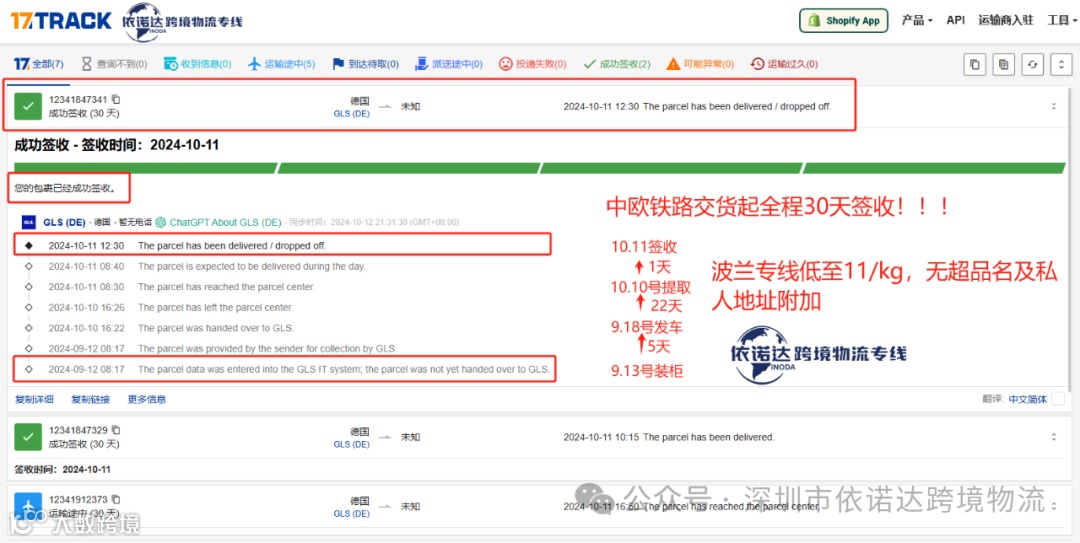Expand the 工具 dropdown menu
1080x543 pixels.
pyautogui.click(x=1061, y=20)
